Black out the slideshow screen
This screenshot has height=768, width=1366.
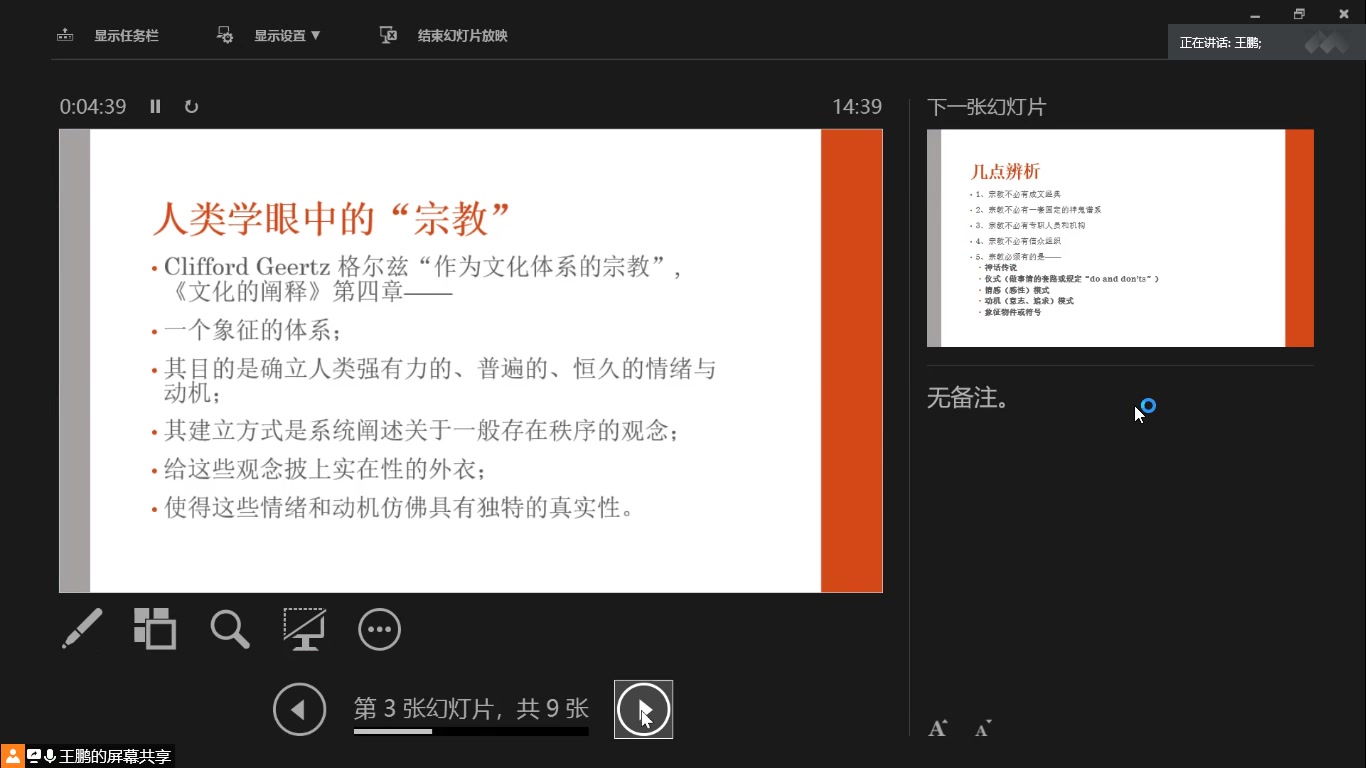pyautogui.click(x=304, y=629)
